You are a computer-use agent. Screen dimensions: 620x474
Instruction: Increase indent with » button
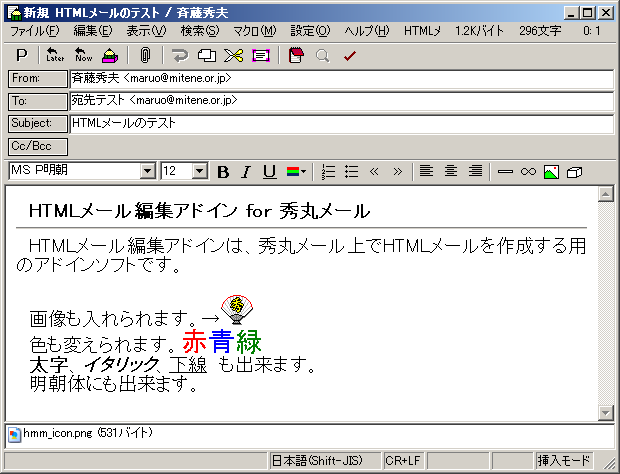coord(397,172)
